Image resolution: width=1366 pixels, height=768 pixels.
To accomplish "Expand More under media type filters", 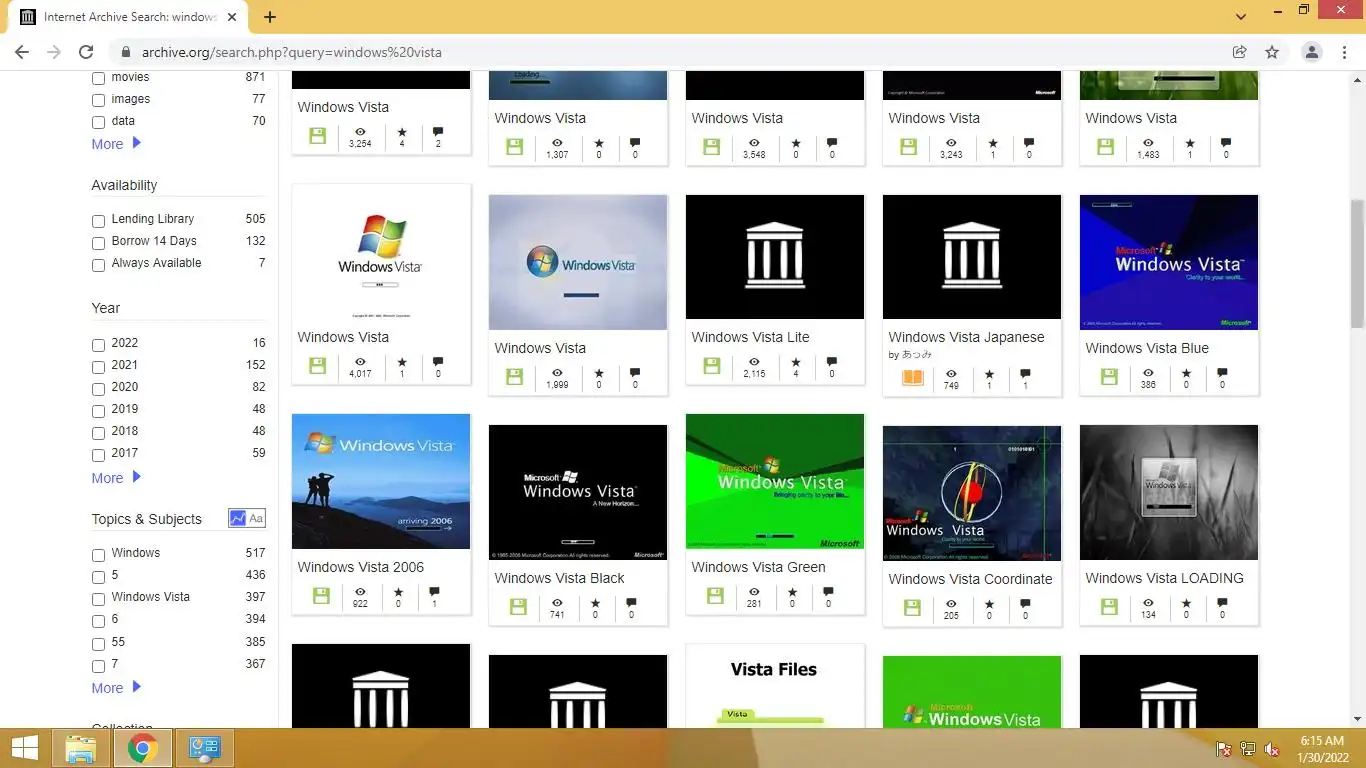I will 116,144.
